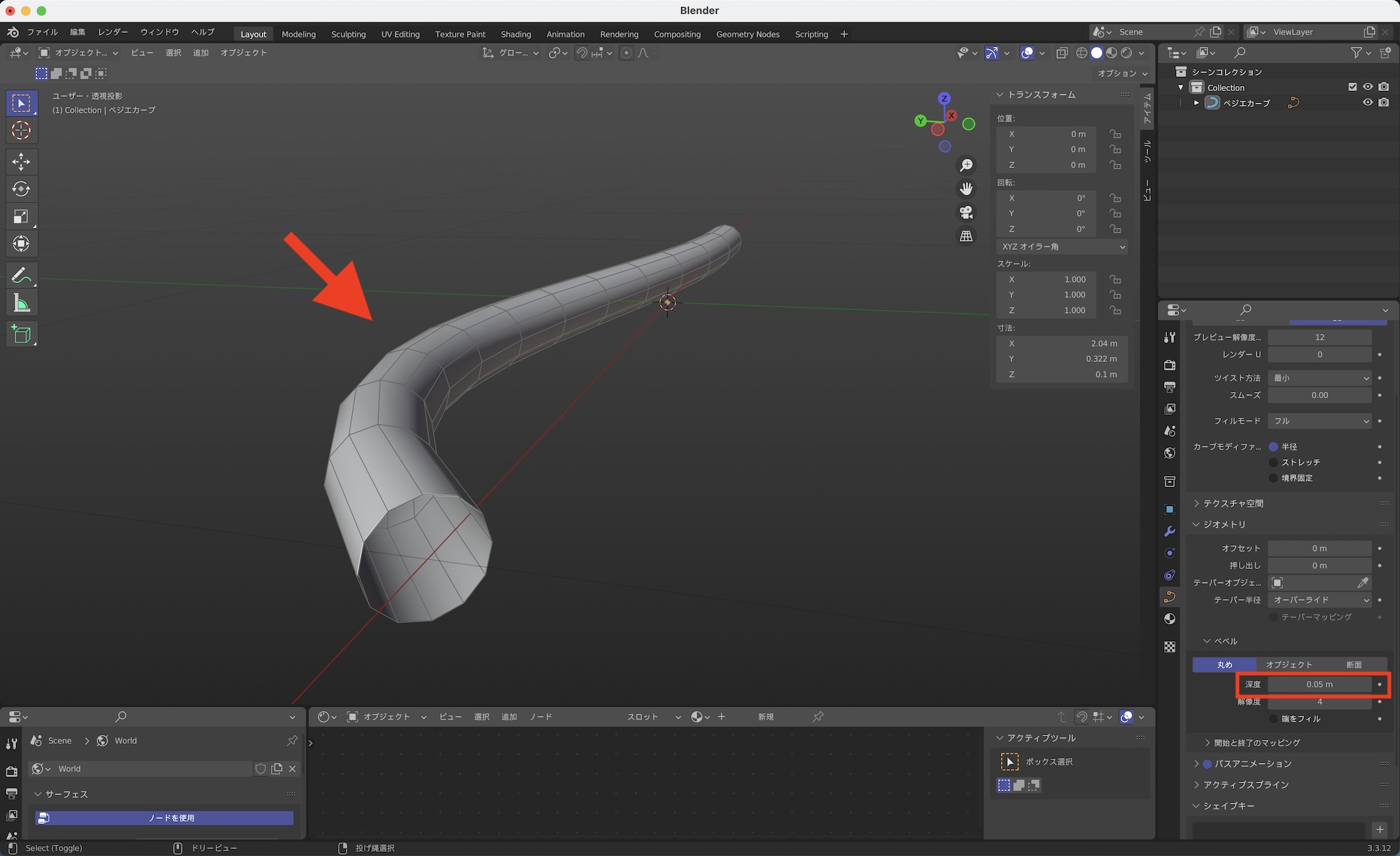This screenshot has height=856, width=1400.
Task: Click the Add Cube tool icon
Action: point(21,335)
